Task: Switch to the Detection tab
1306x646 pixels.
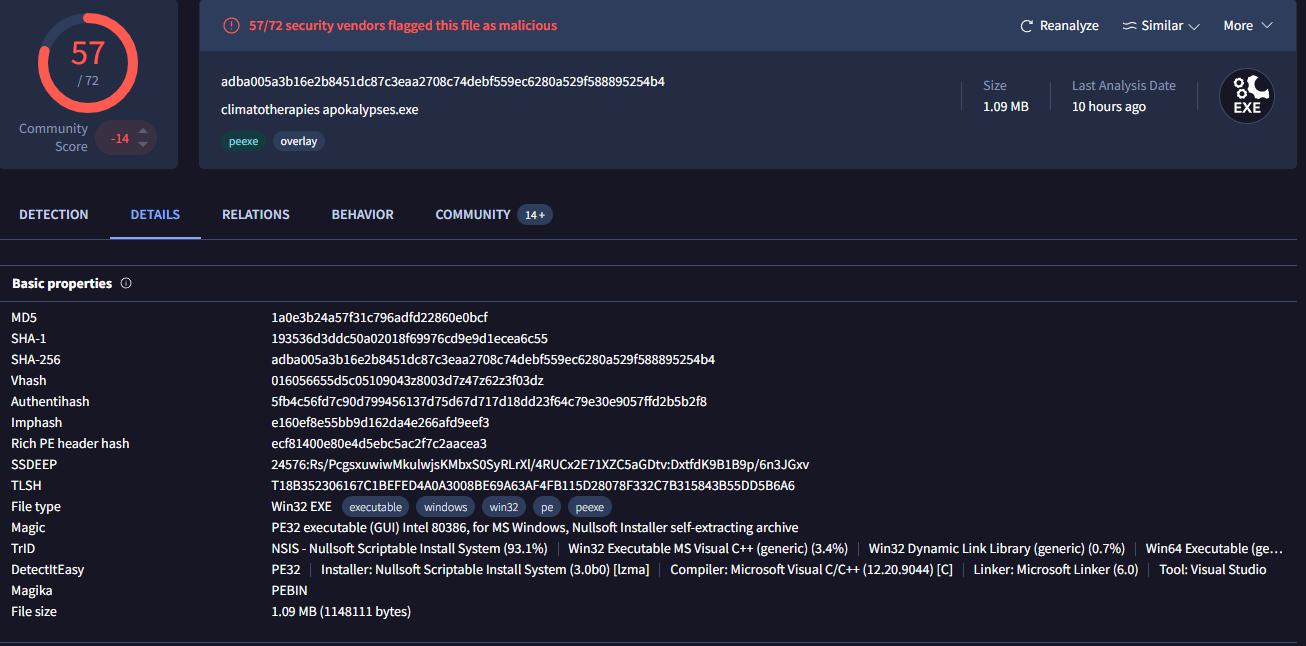Action: click(x=54, y=215)
